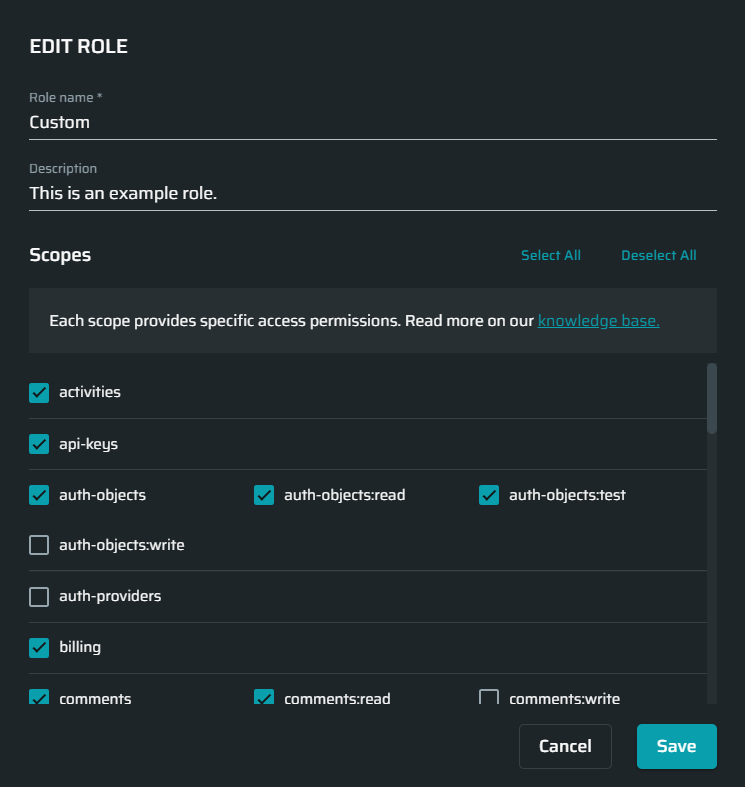Click the scopes list scrollbar thumb
The width and height of the screenshot is (745, 787).
pyautogui.click(x=712, y=398)
